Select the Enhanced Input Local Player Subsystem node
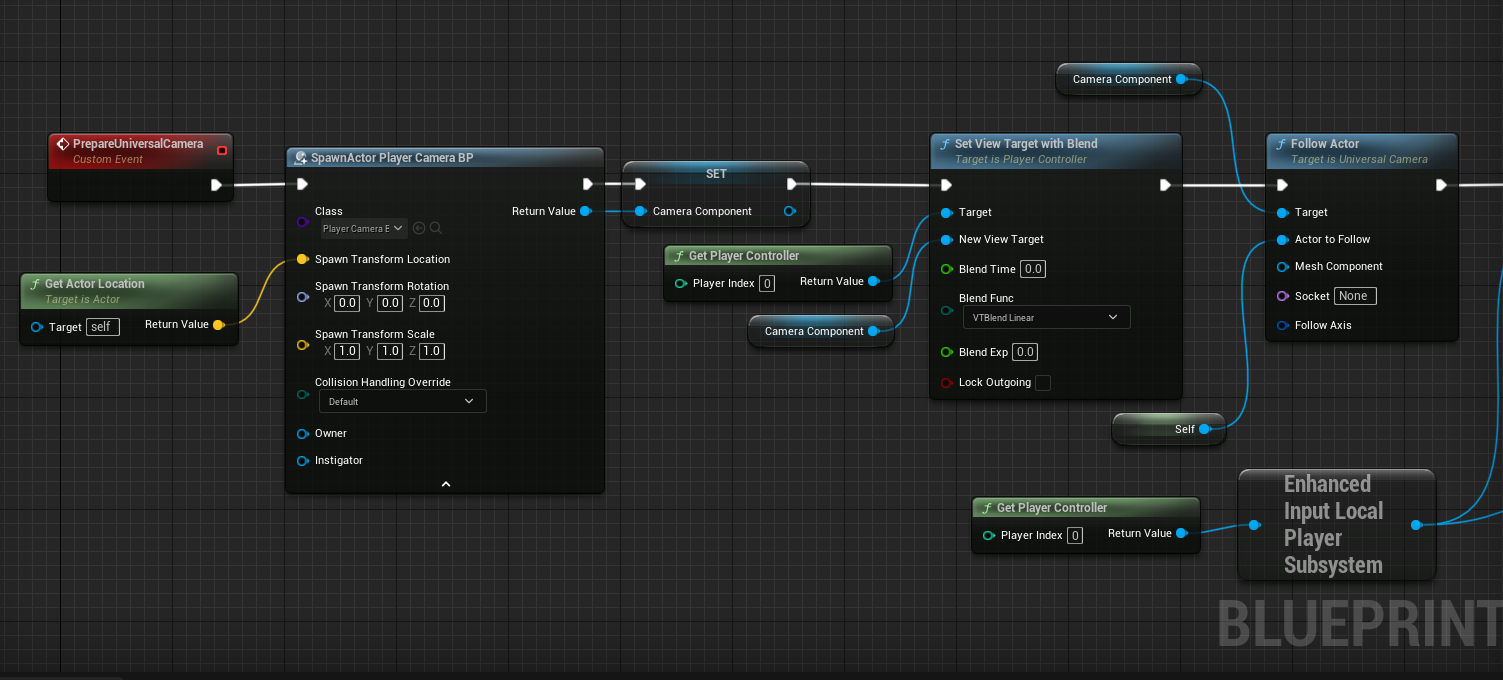The width and height of the screenshot is (1503, 680). click(1336, 524)
